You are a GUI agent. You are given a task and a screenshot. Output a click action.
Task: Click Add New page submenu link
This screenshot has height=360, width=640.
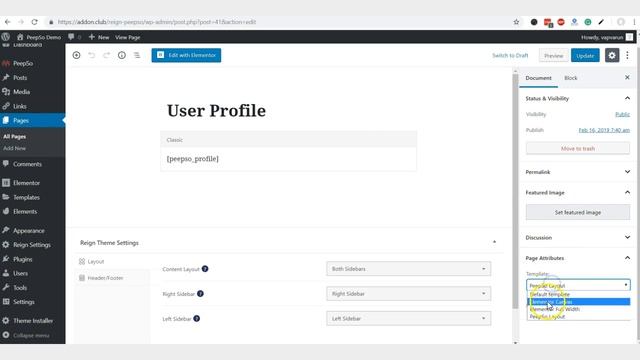(14, 148)
